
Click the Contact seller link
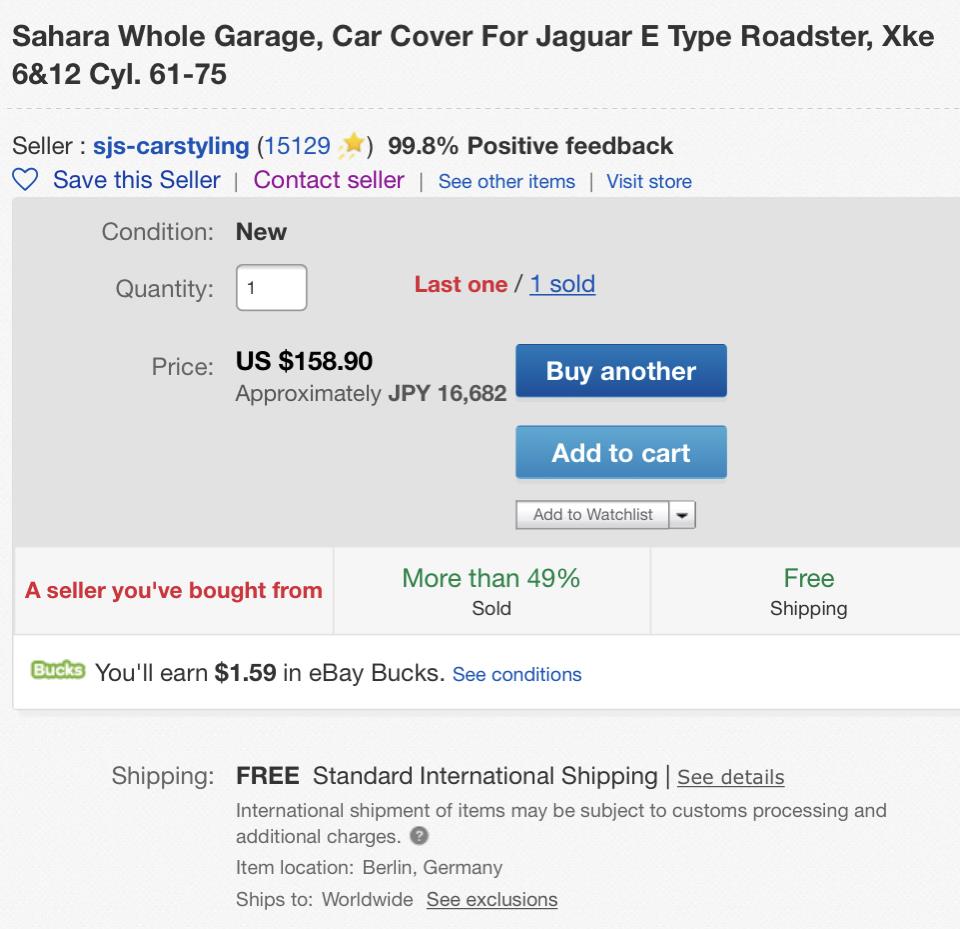click(x=329, y=180)
